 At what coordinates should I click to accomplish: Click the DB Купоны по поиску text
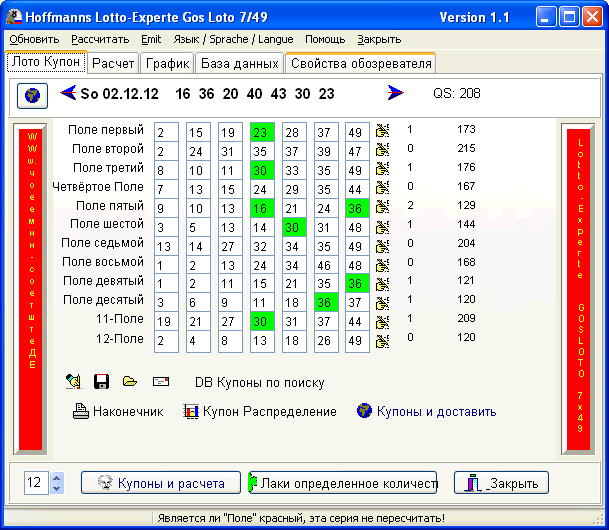tap(259, 383)
